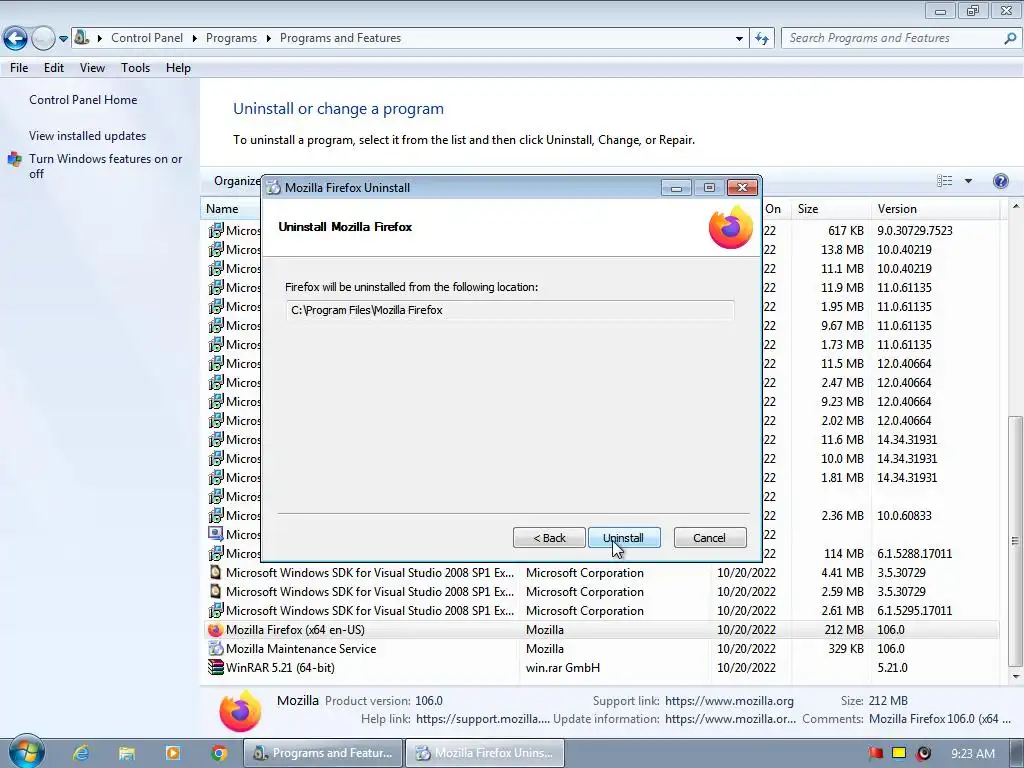
Task: Click the refresh button beside address bar
Action: pos(761,39)
